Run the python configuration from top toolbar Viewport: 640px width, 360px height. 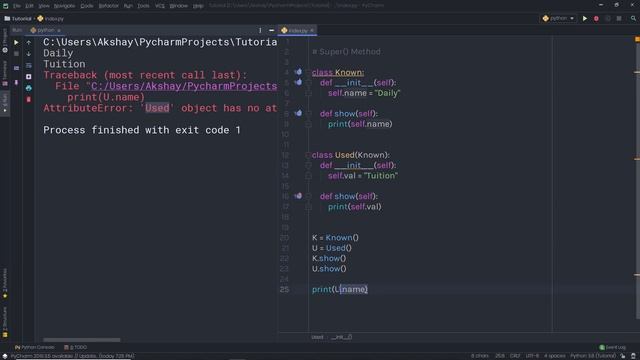coord(585,18)
